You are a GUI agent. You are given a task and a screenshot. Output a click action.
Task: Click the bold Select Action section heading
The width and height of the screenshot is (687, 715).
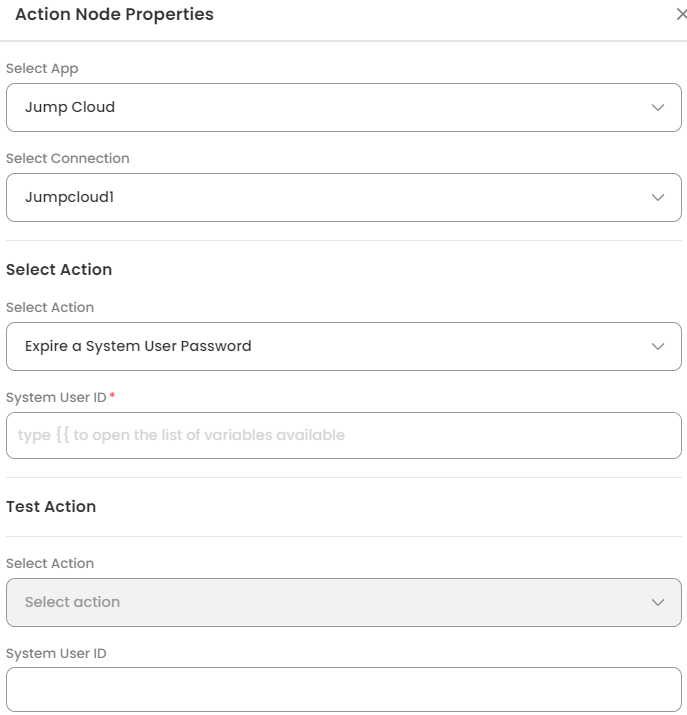pyautogui.click(x=59, y=270)
